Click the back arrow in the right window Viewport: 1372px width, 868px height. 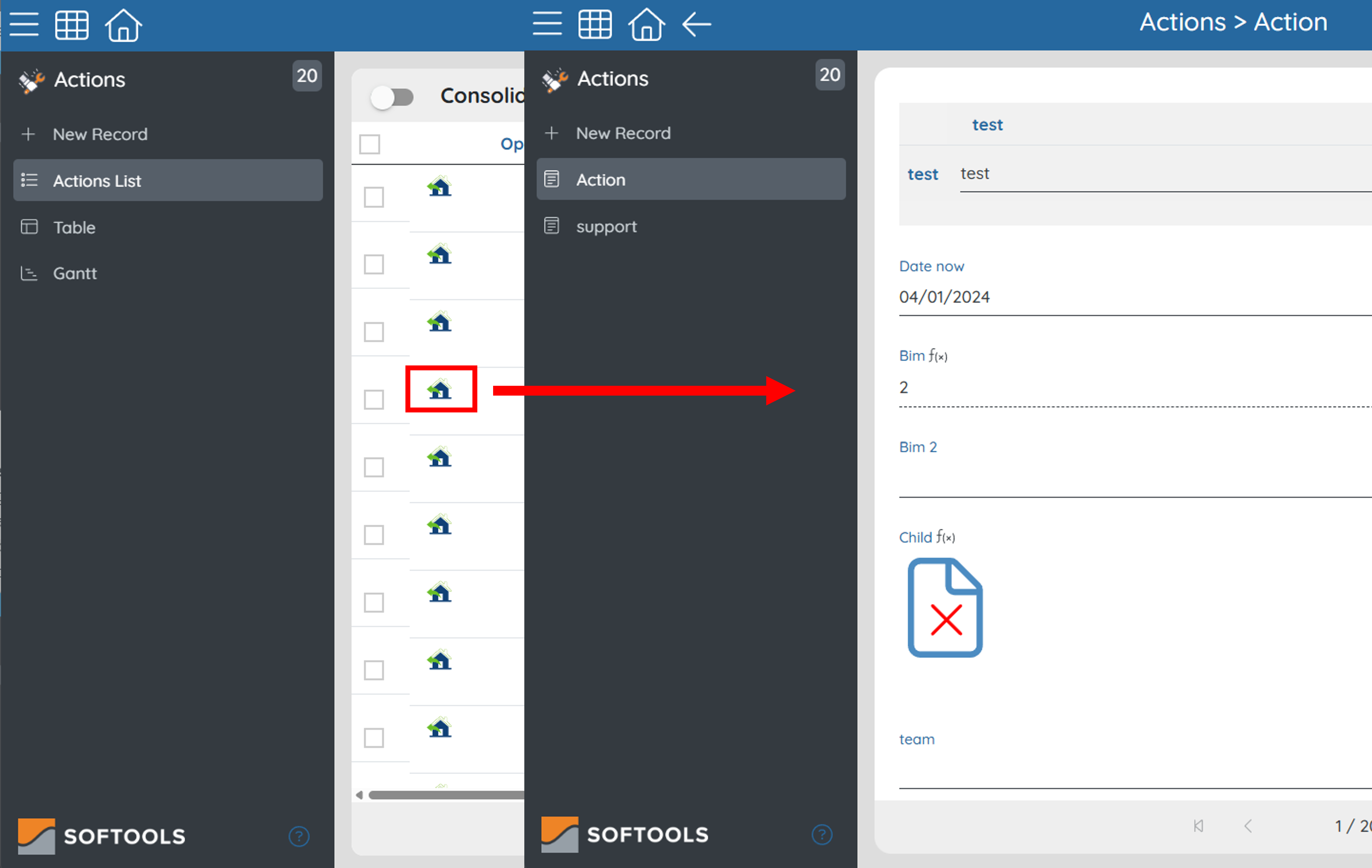pyautogui.click(x=696, y=25)
